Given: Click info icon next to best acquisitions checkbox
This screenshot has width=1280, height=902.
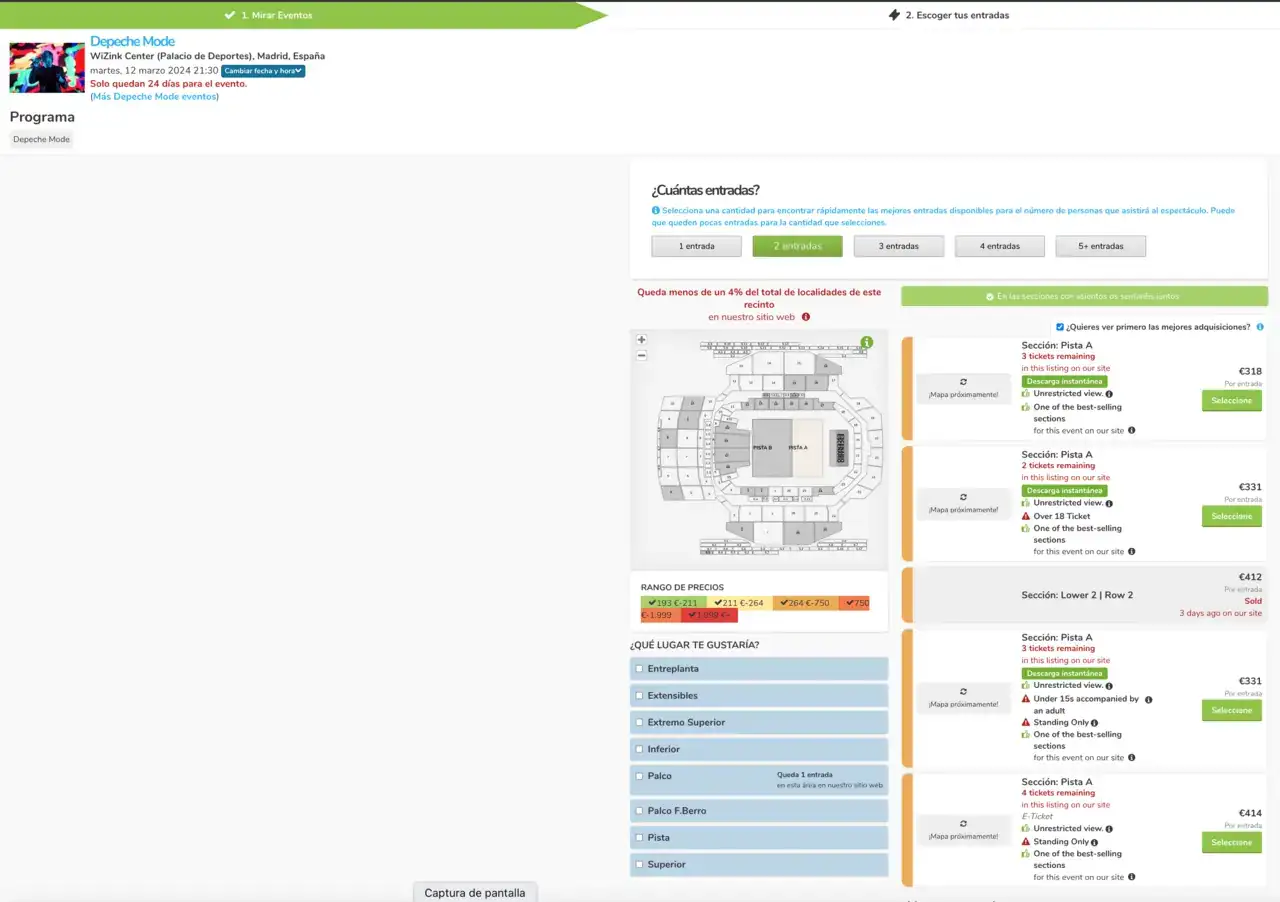Looking at the screenshot, I should click(1259, 327).
